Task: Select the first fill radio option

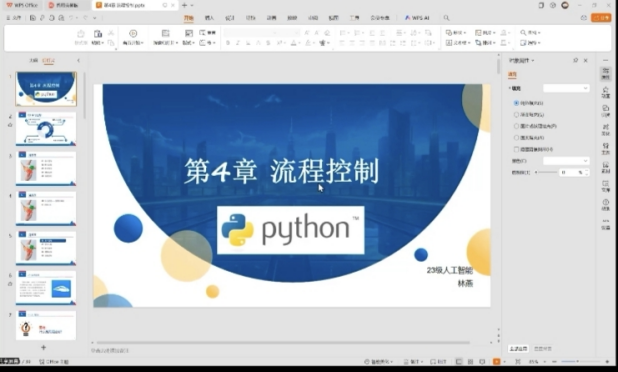Action: [x=516, y=103]
